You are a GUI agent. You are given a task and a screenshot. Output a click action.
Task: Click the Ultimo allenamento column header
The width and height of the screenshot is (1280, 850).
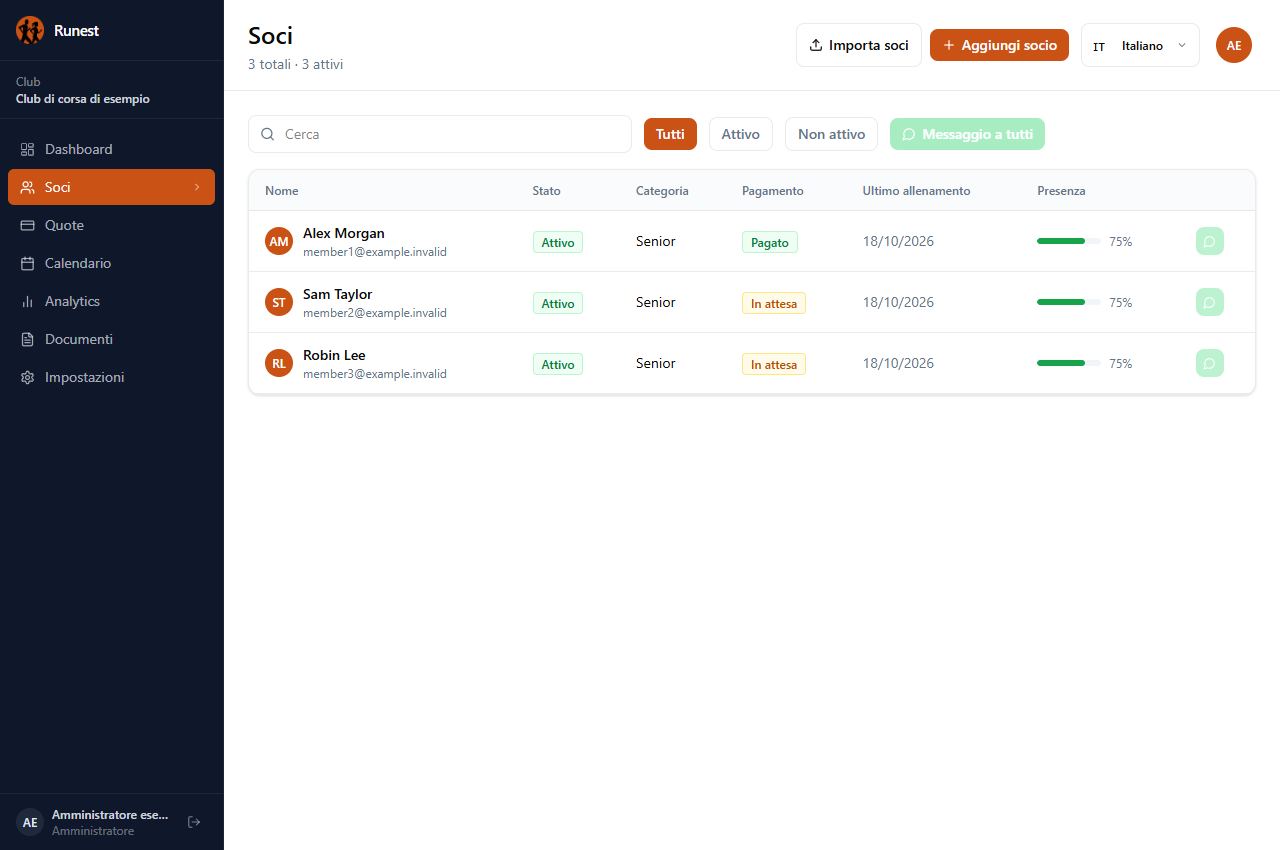click(916, 191)
